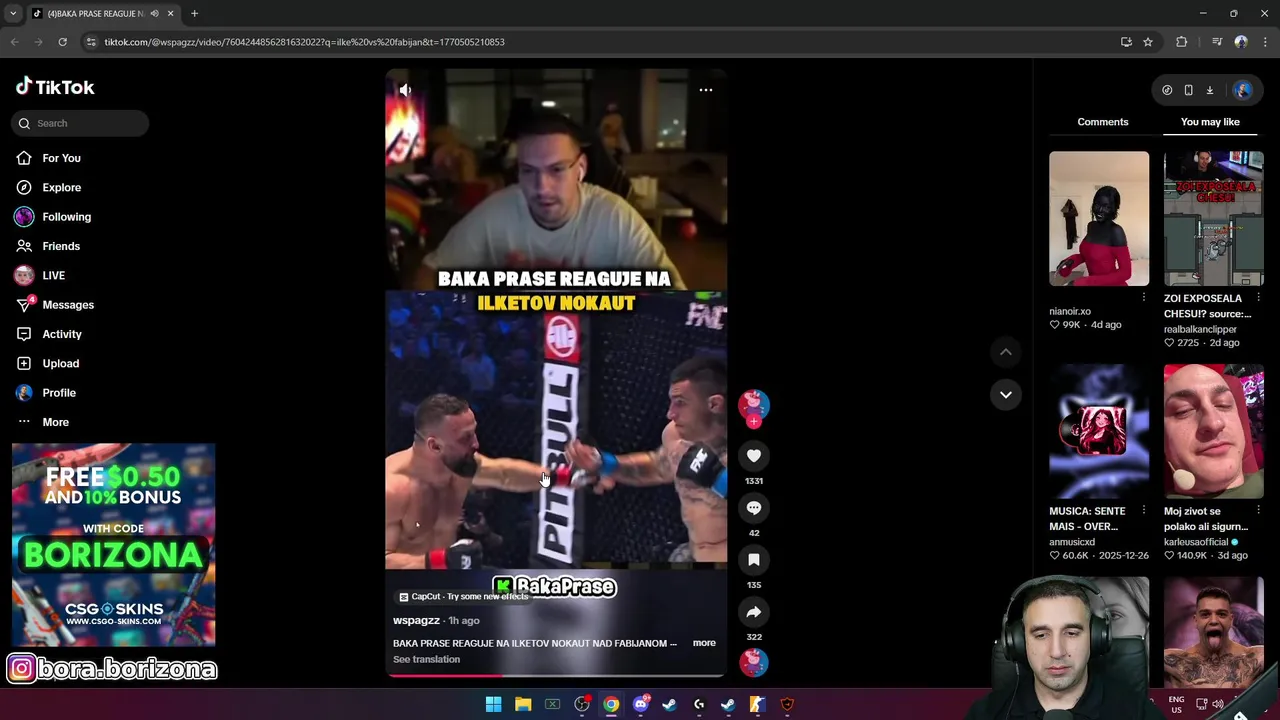Follow the creator via the red plus badge
Viewport: 1280px width, 720px height.
[x=754, y=422]
